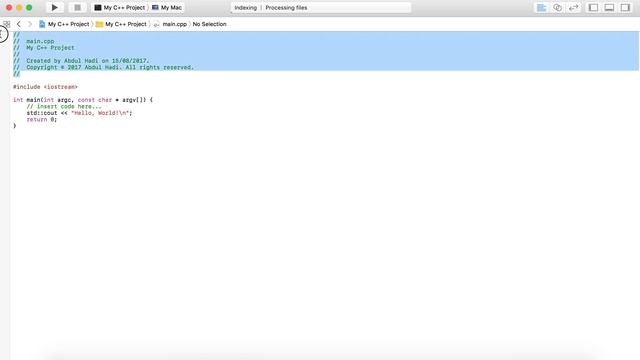Toggle the Navigator panel
Screen dimensions: 640x360
coord(593,7)
